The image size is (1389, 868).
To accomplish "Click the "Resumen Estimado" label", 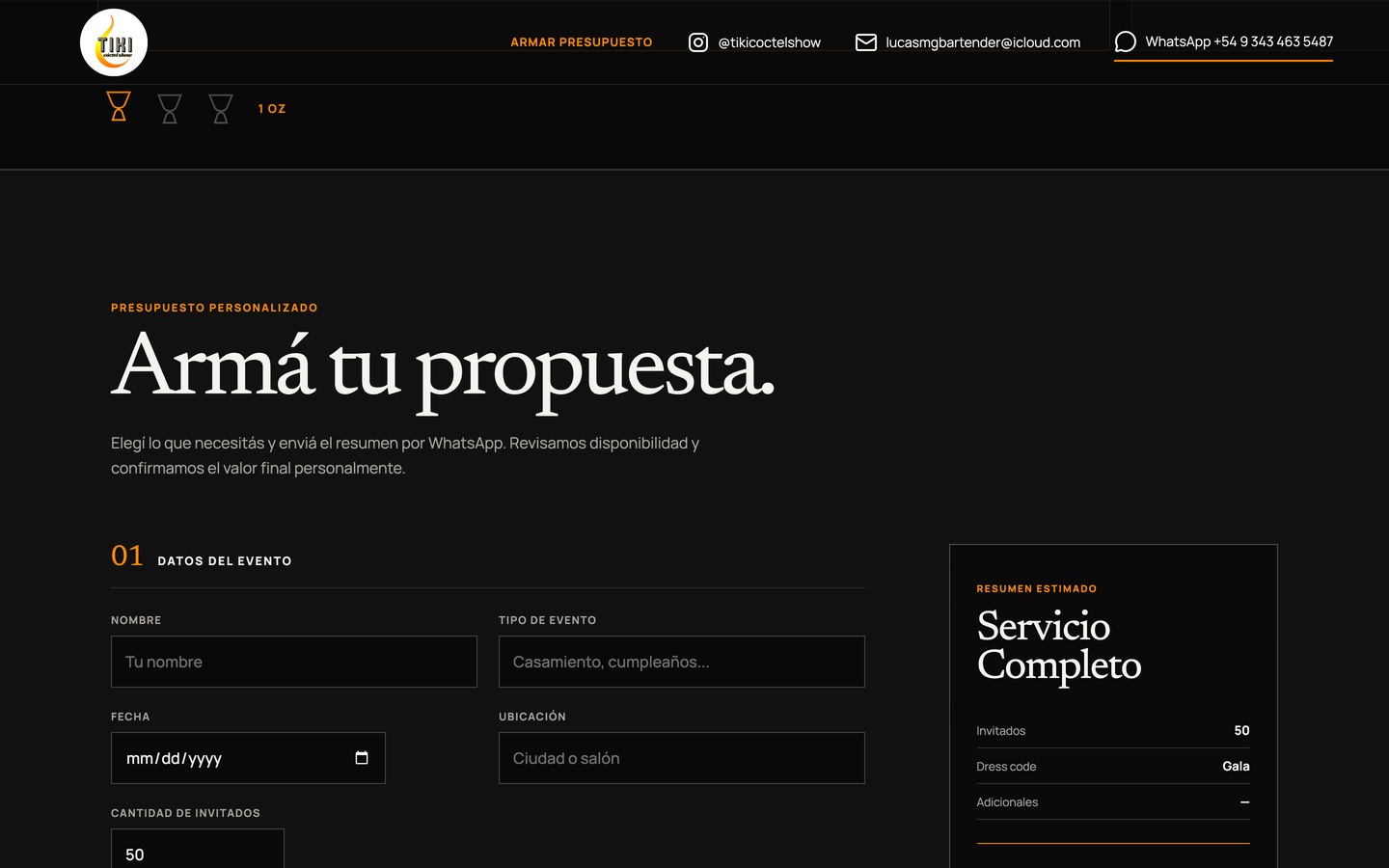I will (1037, 588).
